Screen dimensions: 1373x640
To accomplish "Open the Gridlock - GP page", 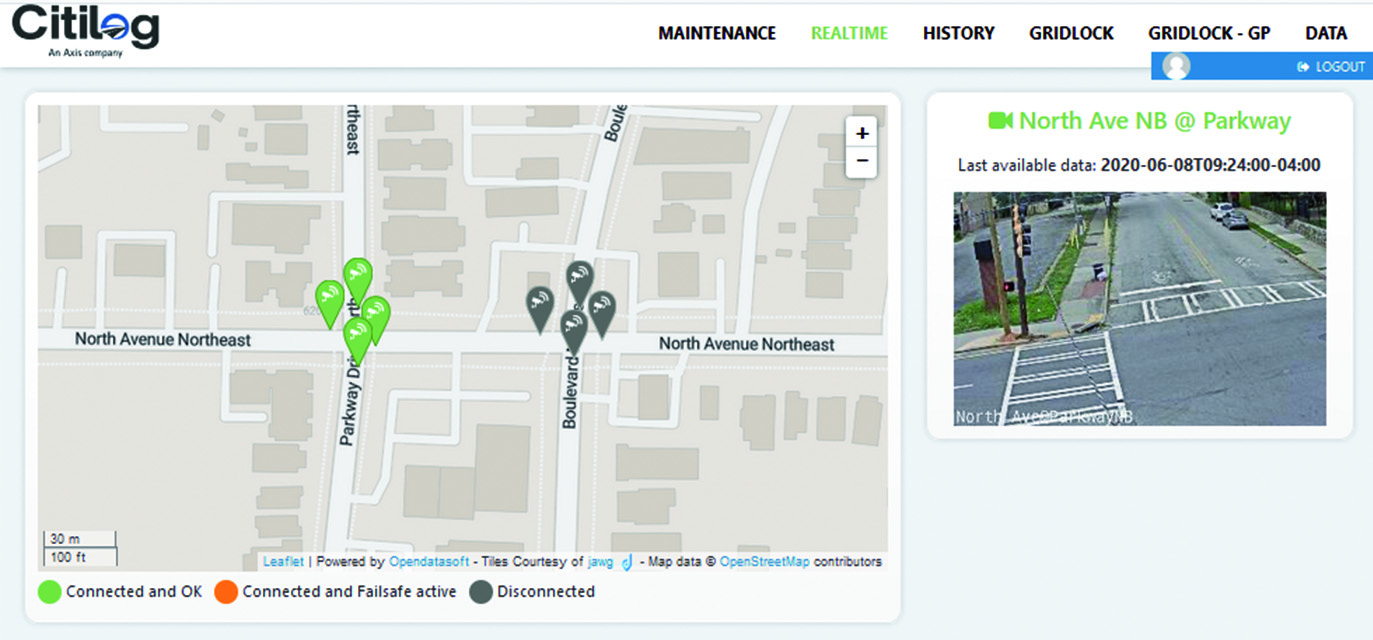I will pos(1209,33).
